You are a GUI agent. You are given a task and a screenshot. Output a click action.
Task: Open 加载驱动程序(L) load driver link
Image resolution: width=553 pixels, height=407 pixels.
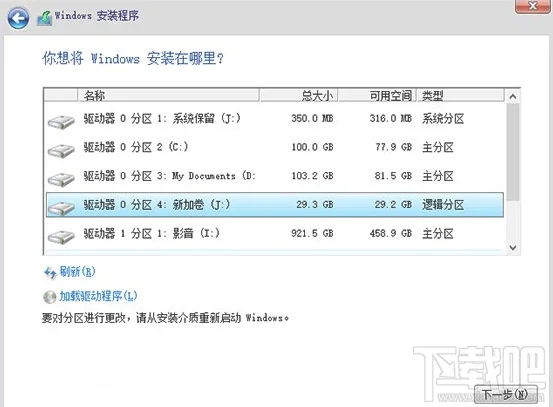point(98,296)
